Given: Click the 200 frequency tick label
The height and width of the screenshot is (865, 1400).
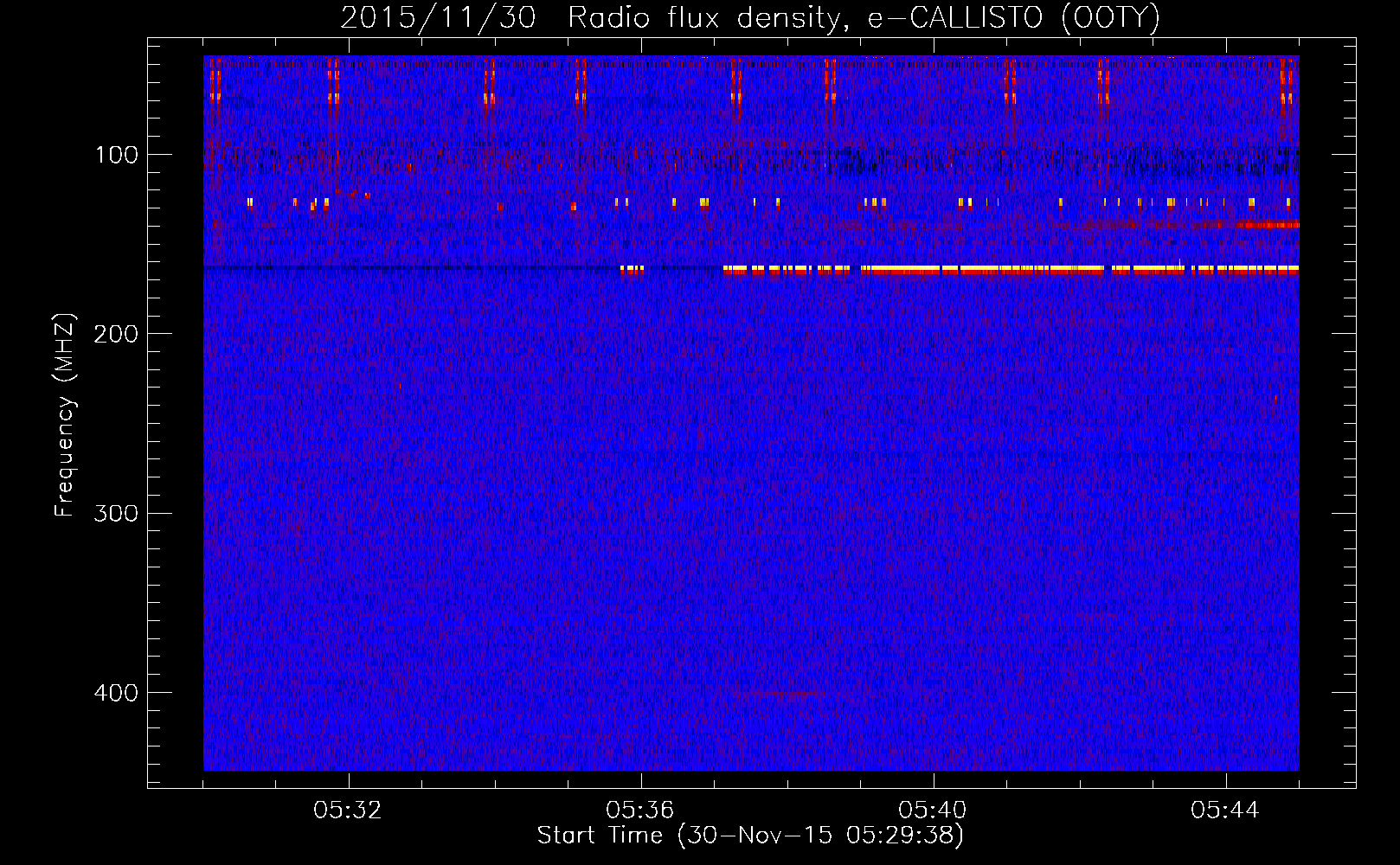Looking at the screenshot, I should pyautogui.click(x=117, y=334).
